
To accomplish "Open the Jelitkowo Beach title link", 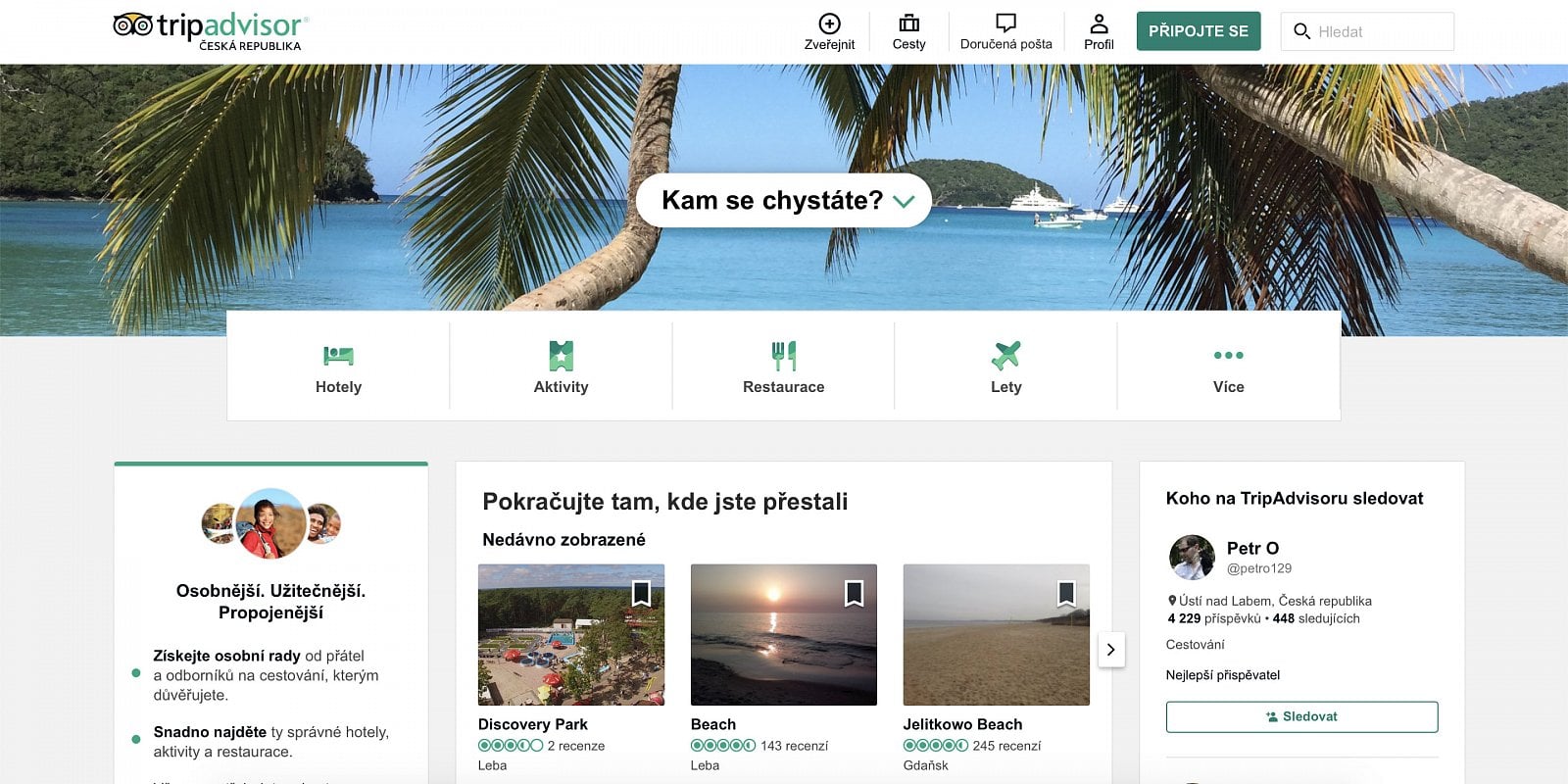I will [x=962, y=724].
